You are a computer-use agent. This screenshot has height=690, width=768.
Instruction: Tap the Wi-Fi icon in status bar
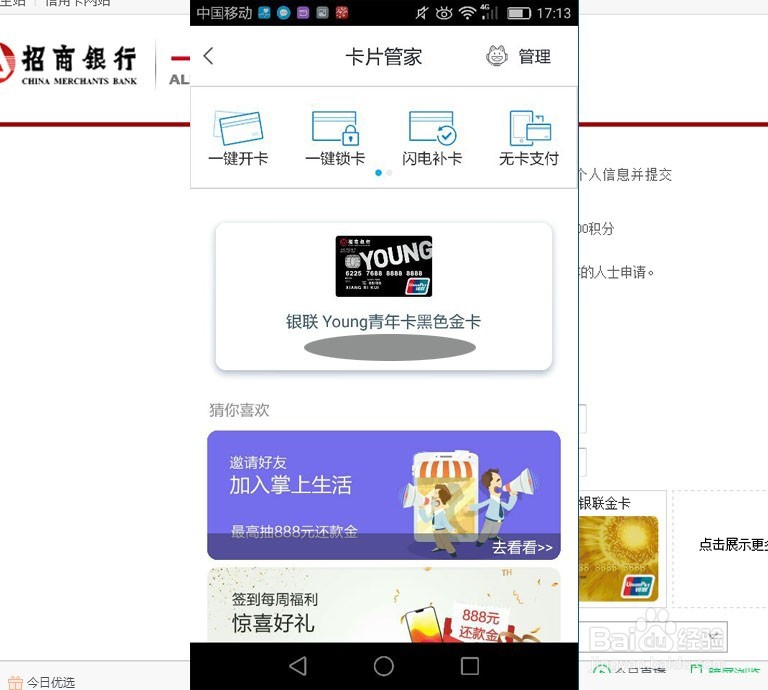click(467, 13)
